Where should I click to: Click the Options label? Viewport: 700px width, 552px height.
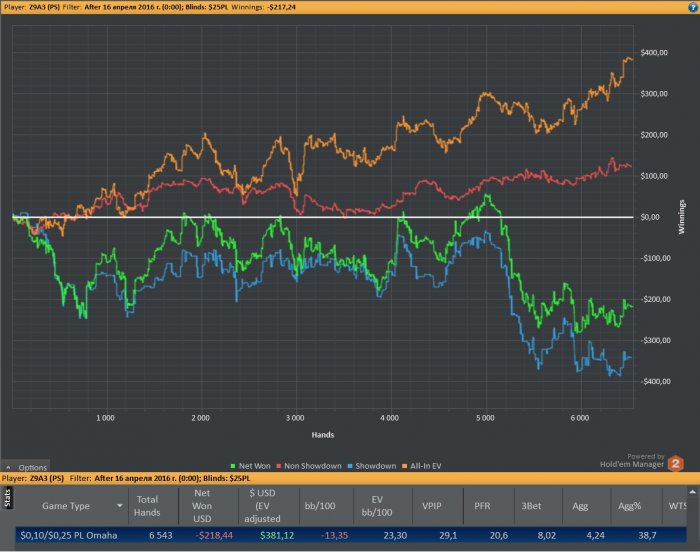tap(33, 467)
